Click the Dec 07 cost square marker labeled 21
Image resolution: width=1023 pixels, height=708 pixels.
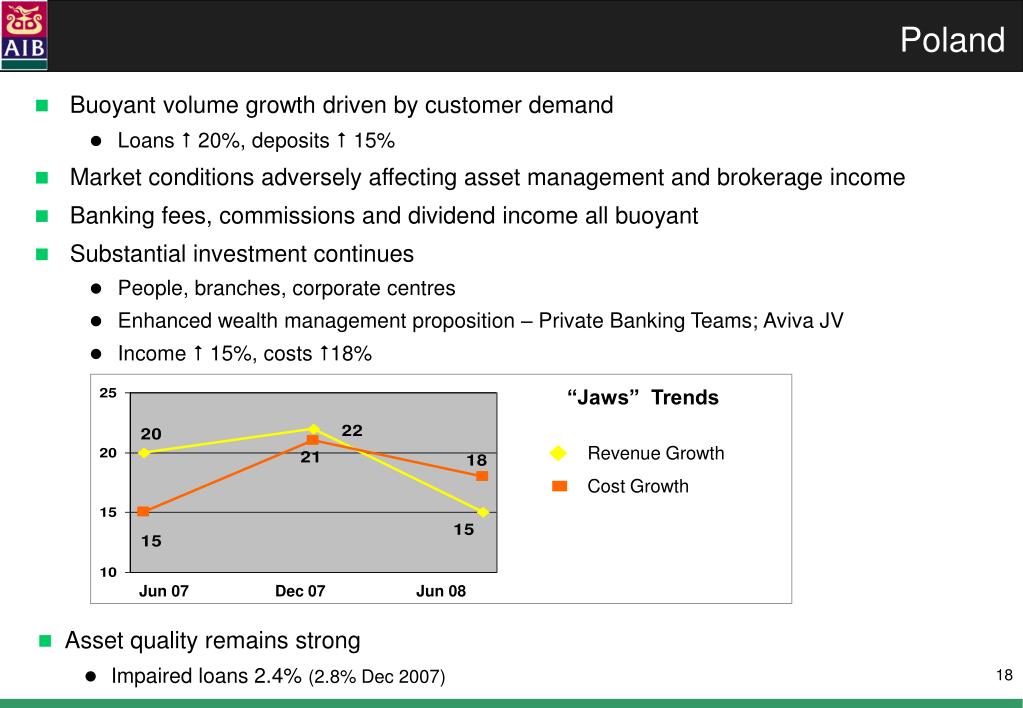(313, 440)
